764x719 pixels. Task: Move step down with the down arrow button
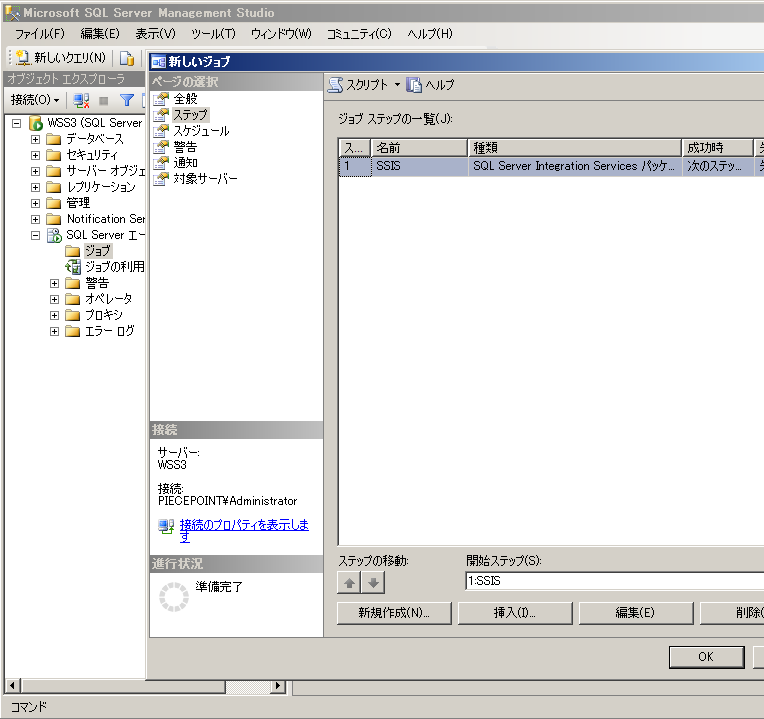pyautogui.click(x=373, y=583)
